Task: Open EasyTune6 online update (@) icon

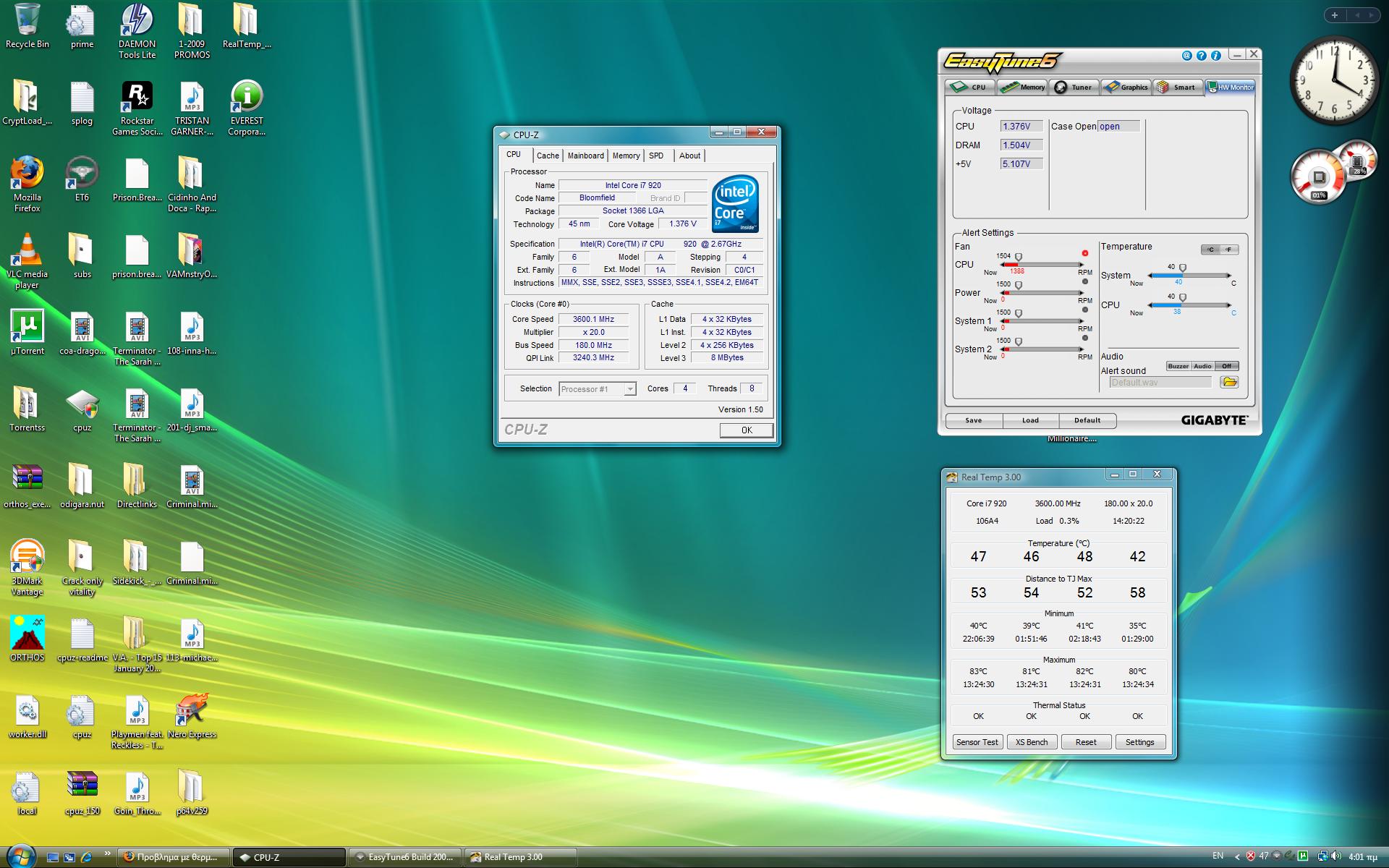Action: 1186,56
